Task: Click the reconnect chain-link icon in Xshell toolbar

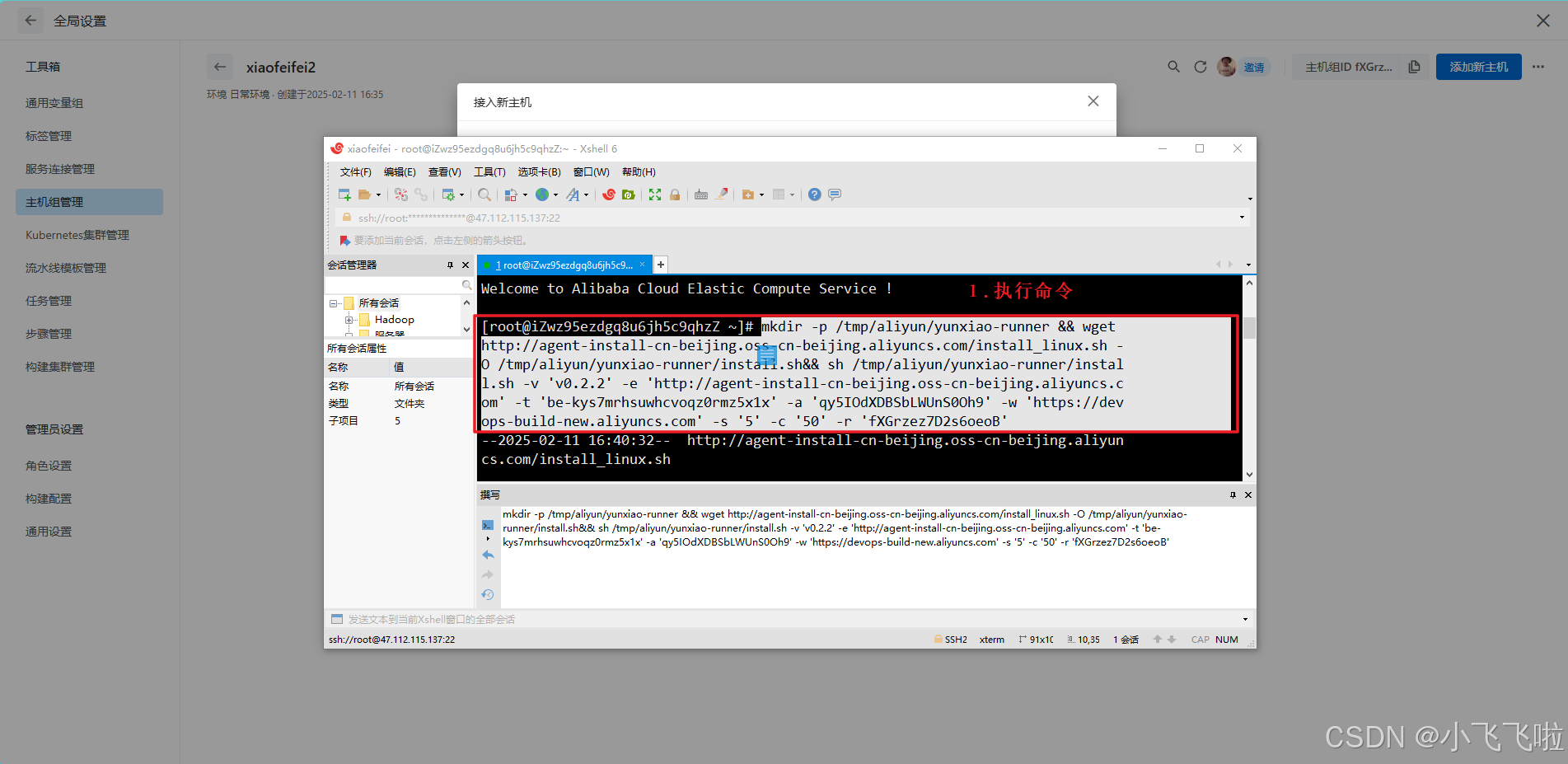Action: coord(421,195)
